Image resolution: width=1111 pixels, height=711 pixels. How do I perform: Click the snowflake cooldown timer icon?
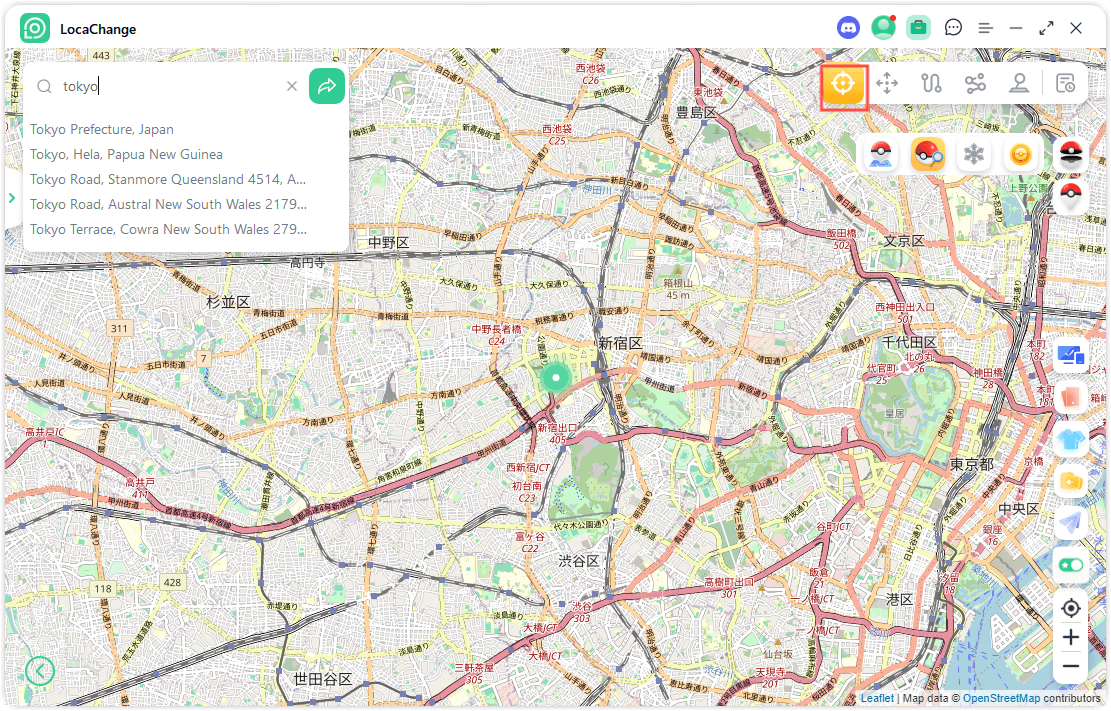coord(974,154)
